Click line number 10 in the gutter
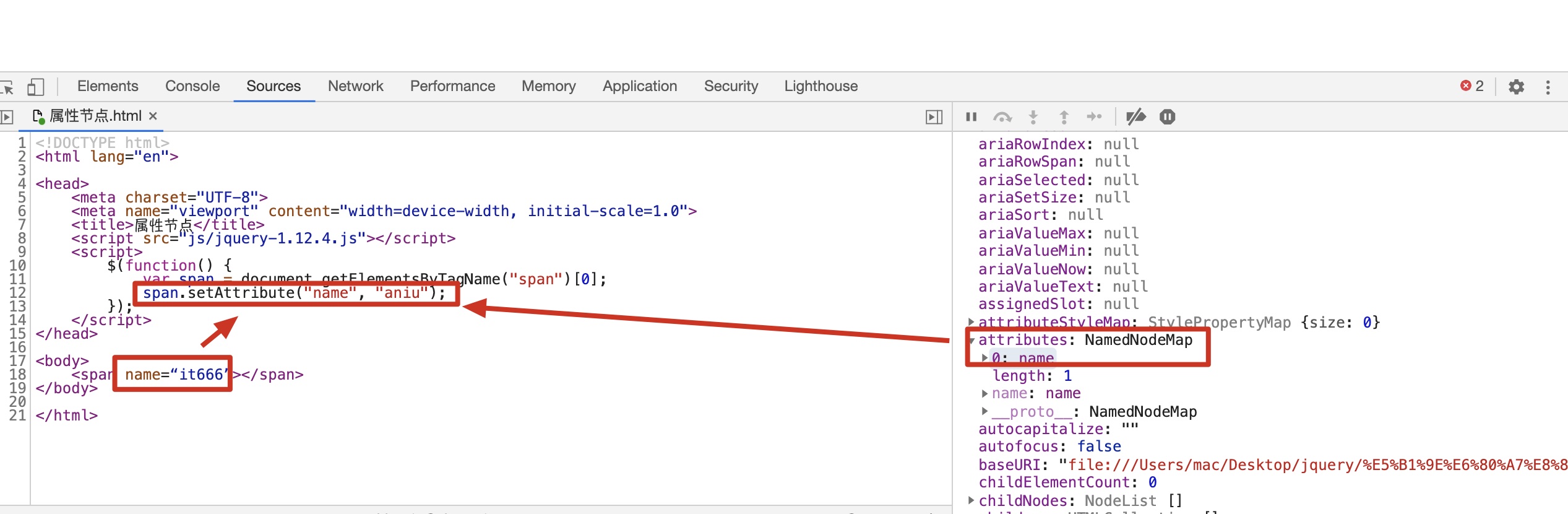Viewport: 1568px width, 514px height. pyautogui.click(x=17, y=266)
